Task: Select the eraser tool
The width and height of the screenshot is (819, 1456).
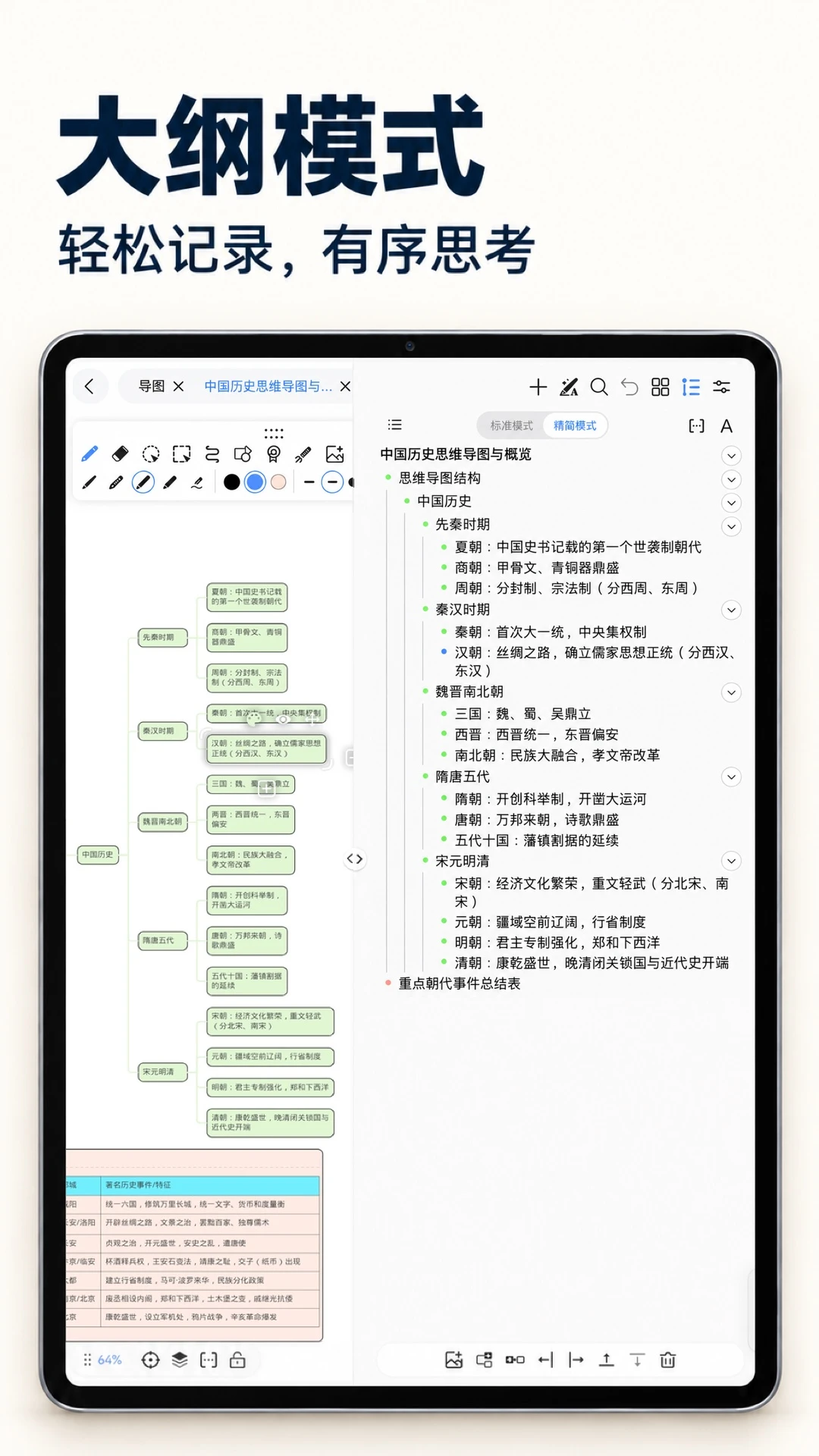Action: (120, 453)
